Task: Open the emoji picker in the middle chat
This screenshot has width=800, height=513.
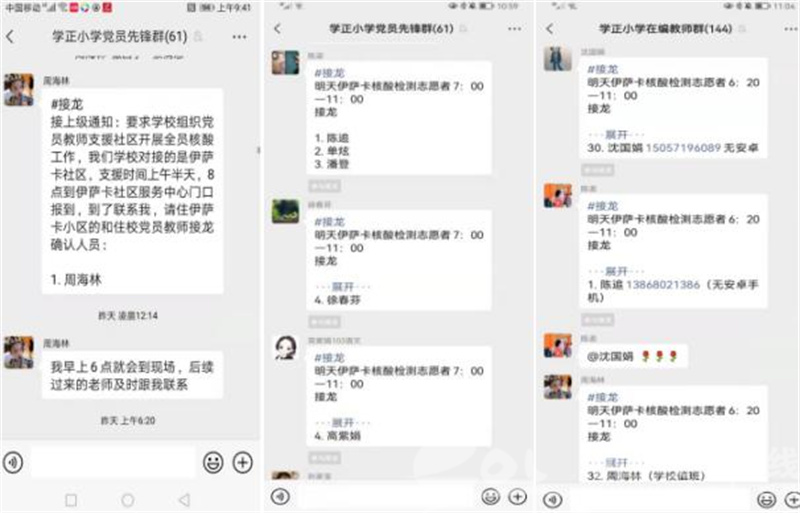Action: pyautogui.click(x=491, y=496)
